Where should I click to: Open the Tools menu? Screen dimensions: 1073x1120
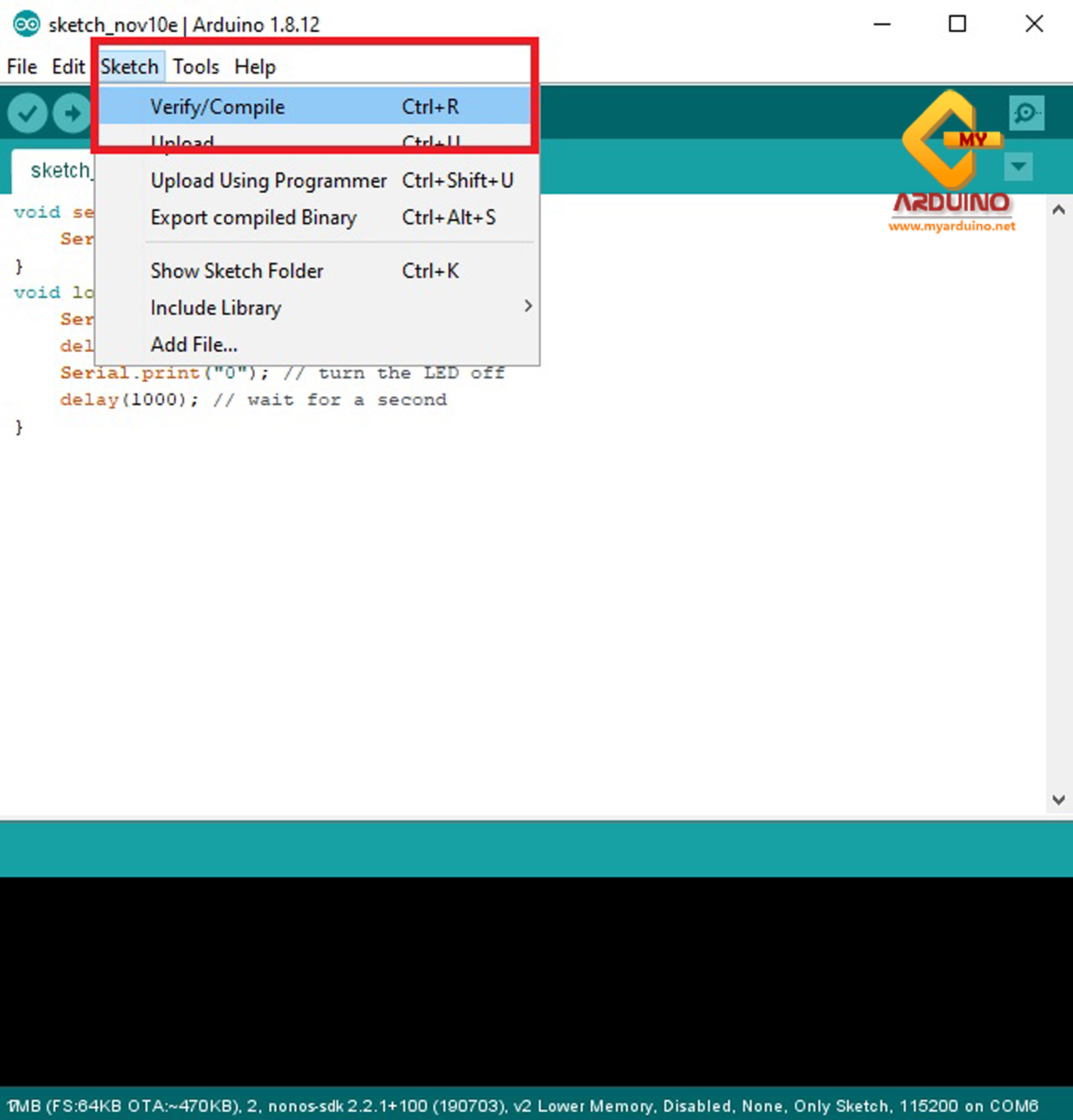(x=195, y=66)
